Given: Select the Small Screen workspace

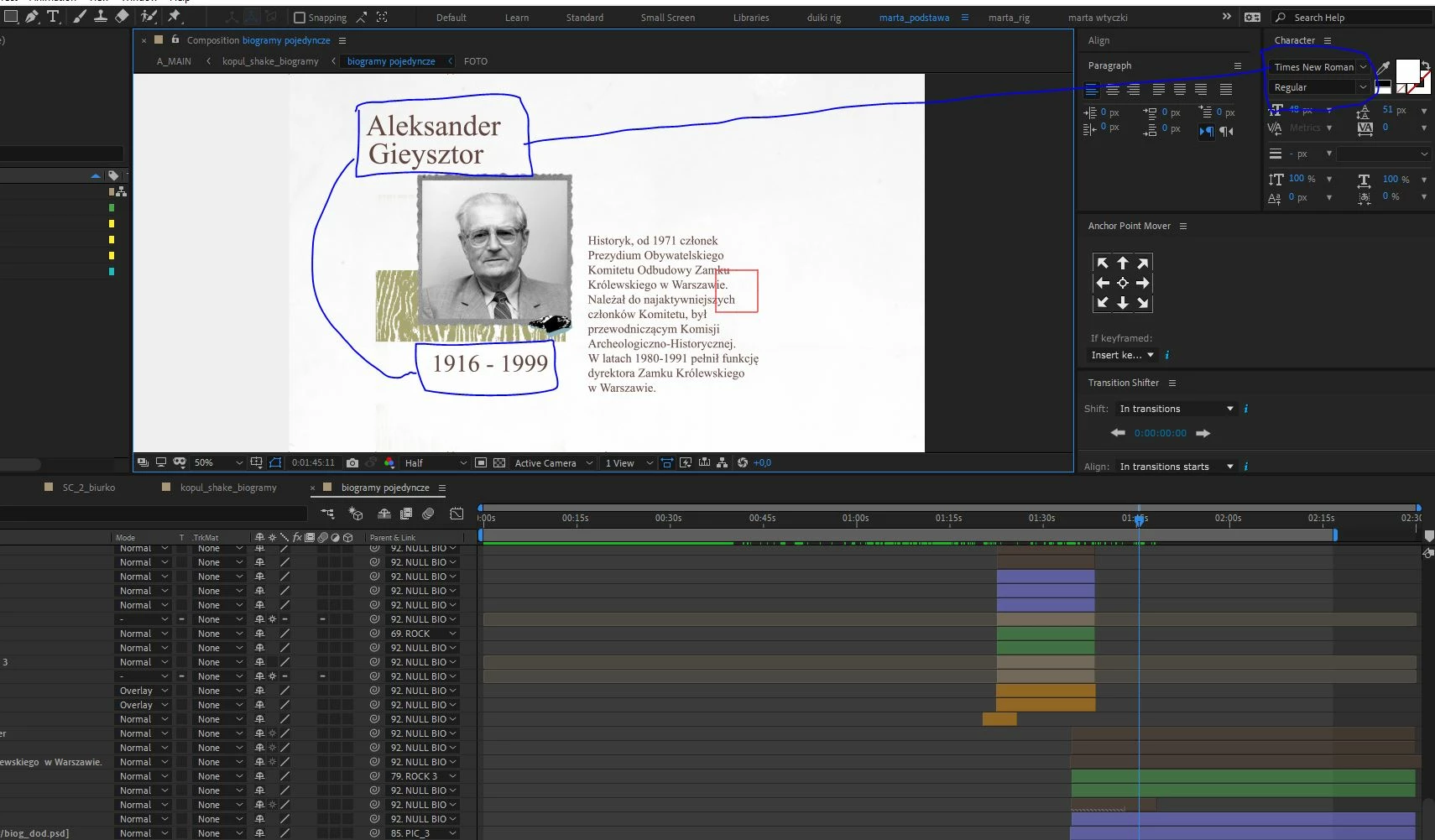Looking at the screenshot, I should point(668,18).
